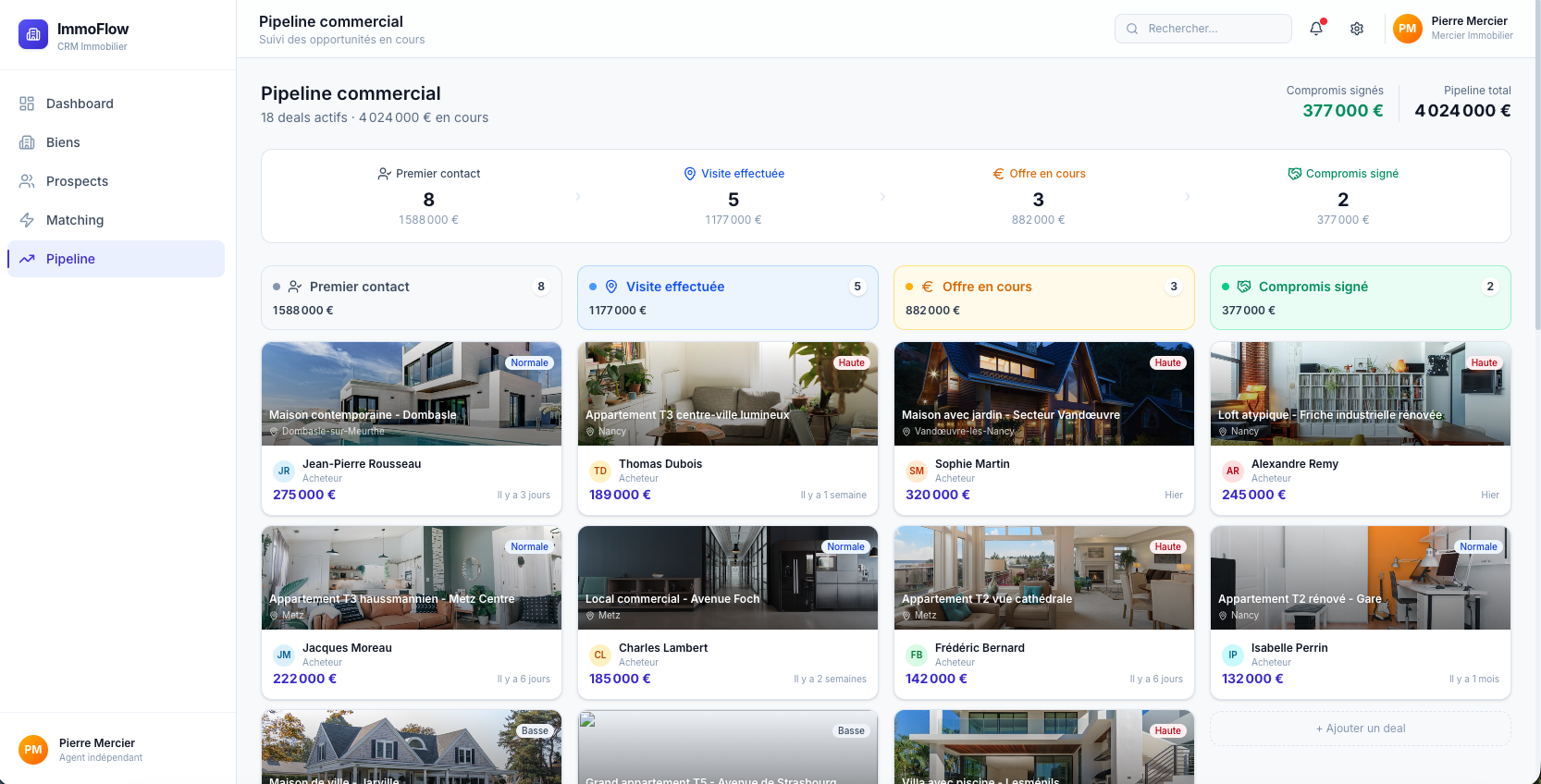Click the Pierre Mercier profile in sidebar footer
This screenshot has height=784, width=1541.
coord(97,749)
